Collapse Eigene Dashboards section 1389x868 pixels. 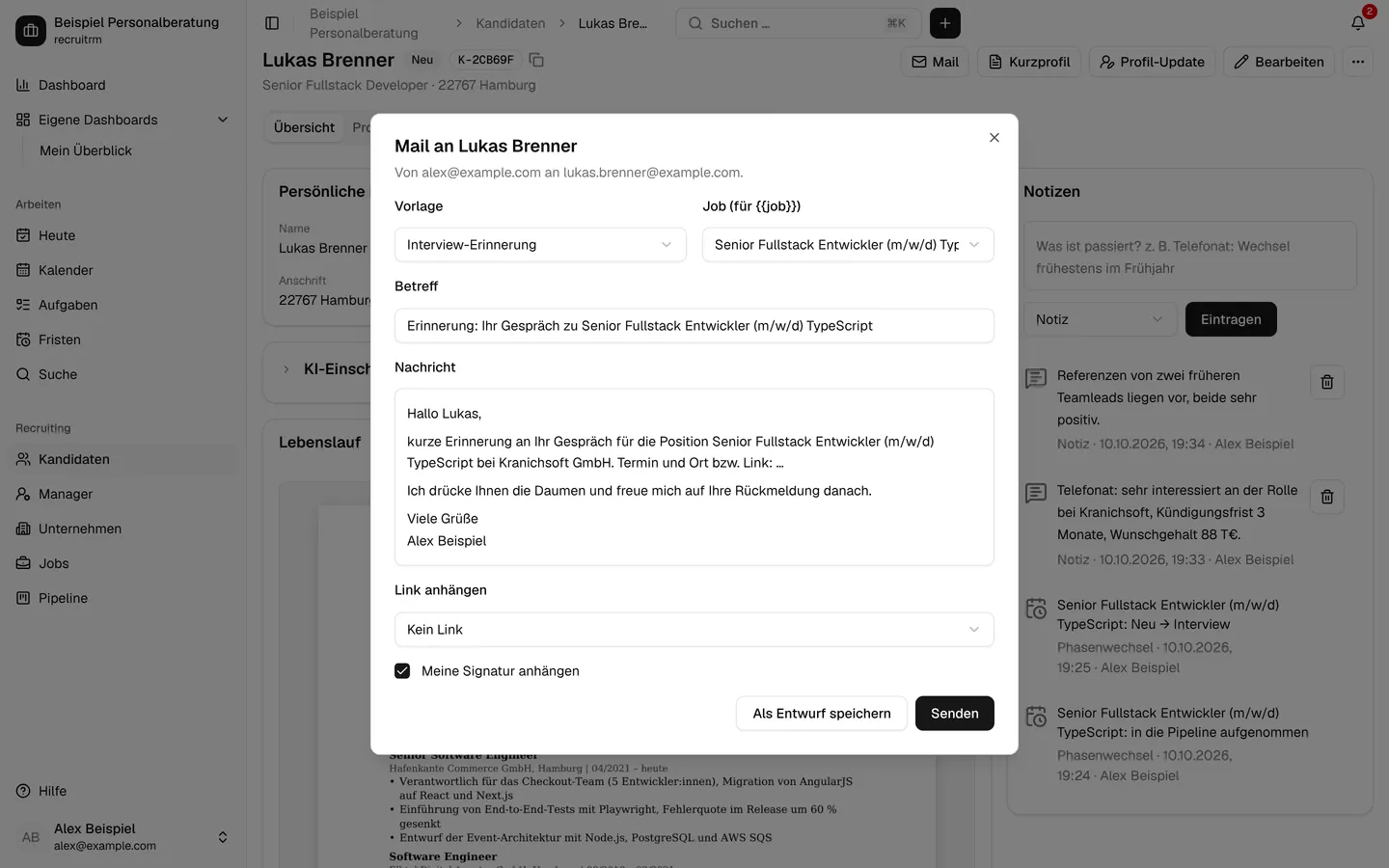tap(223, 120)
